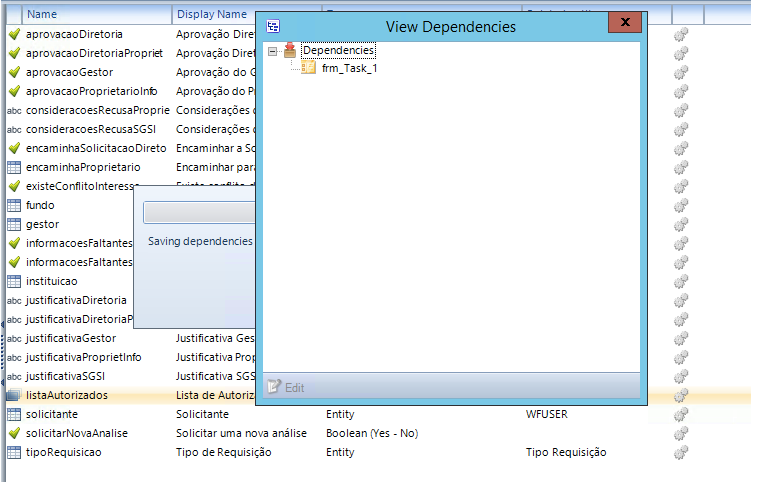757x491 pixels.
Task: Click the 'Boolean (Yes - No)' type cell
Action: point(372,434)
